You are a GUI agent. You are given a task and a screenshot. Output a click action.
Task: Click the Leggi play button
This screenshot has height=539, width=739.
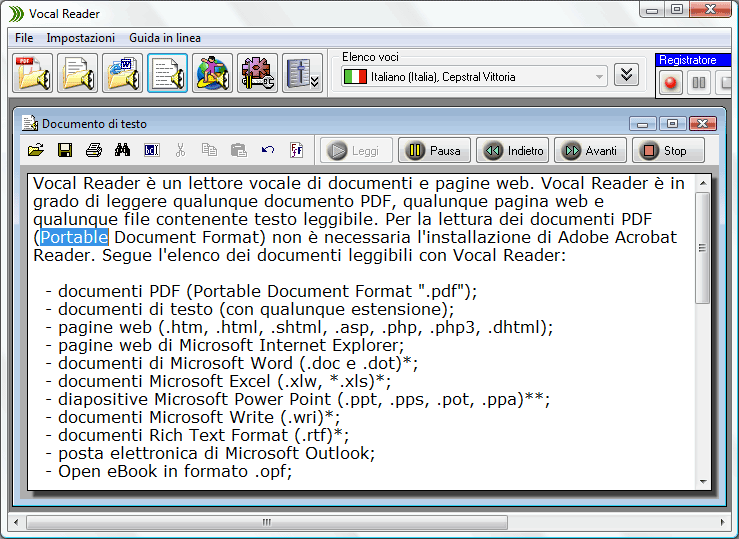(x=356, y=151)
